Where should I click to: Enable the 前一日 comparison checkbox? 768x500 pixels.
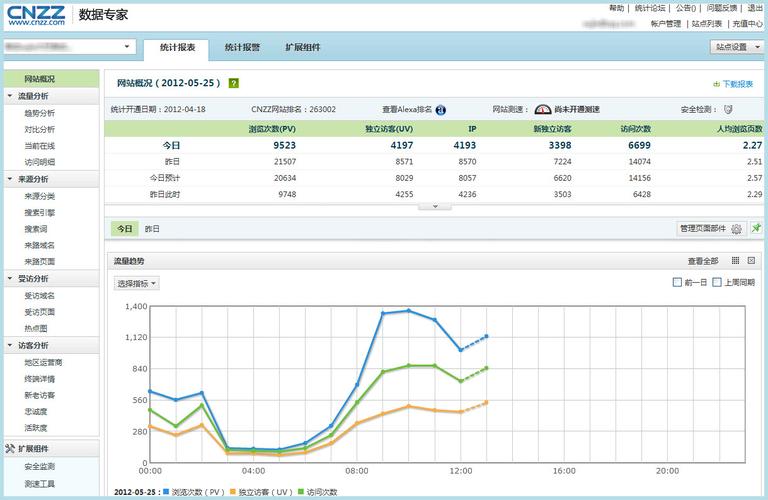pos(678,283)
